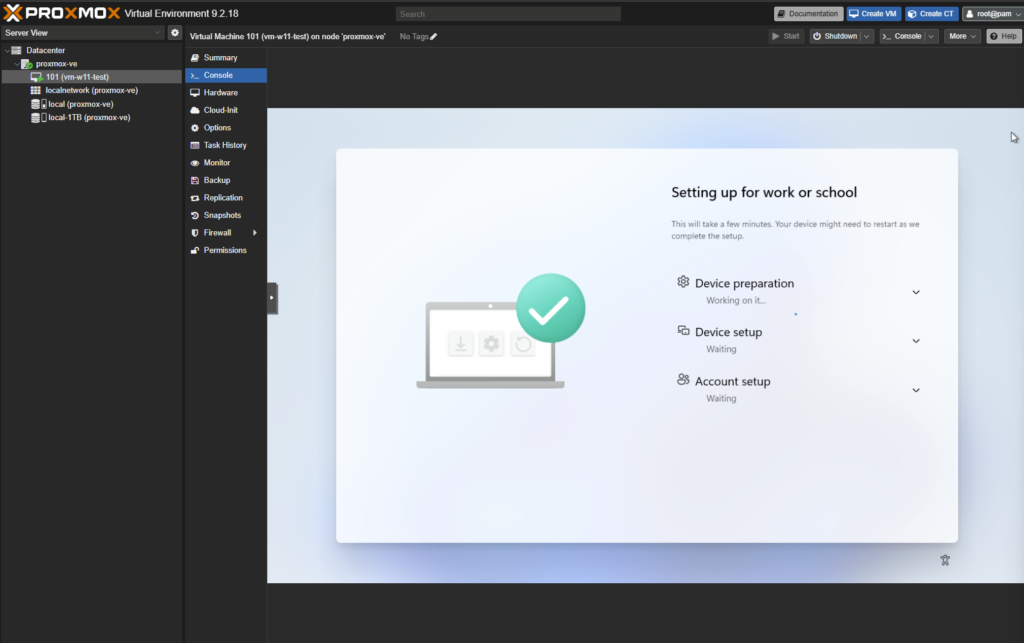
Task: Open the Snapshots tab
Action: 225,215
